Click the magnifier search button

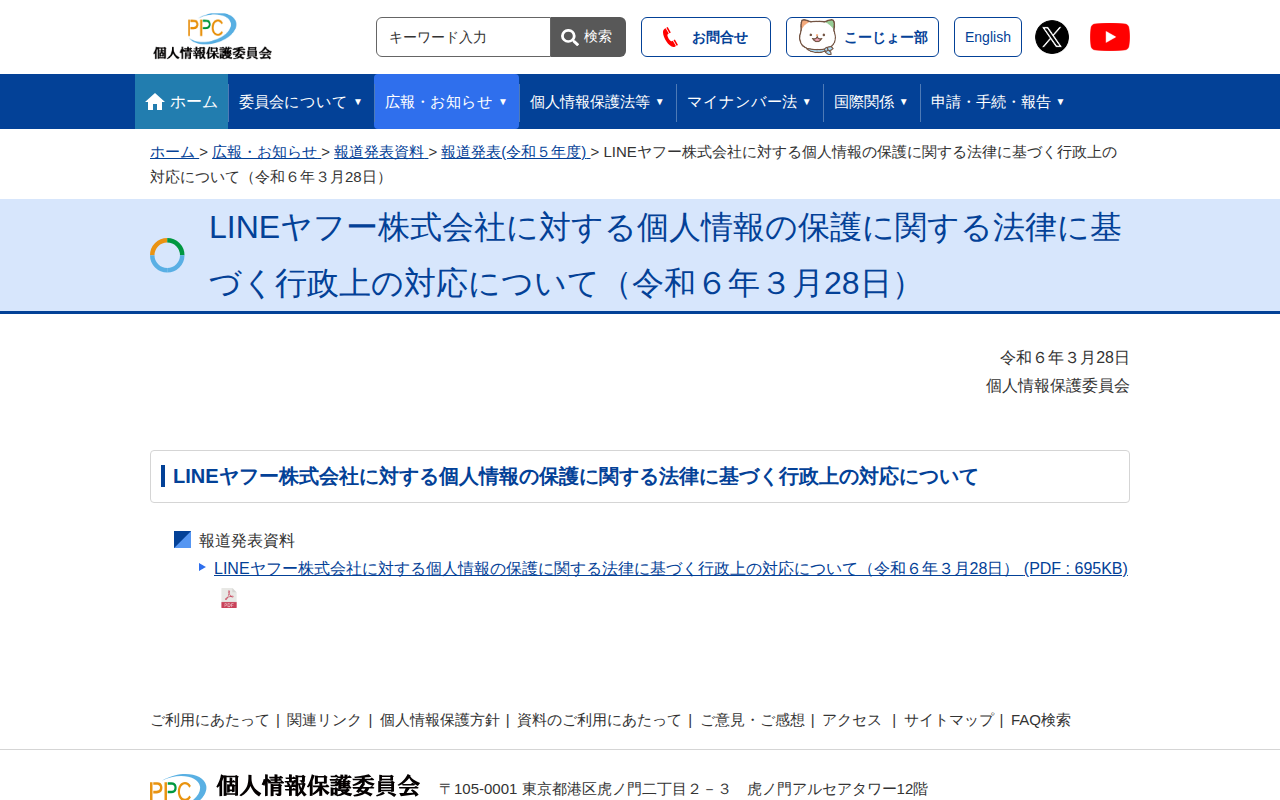click(x=588, y=37)
